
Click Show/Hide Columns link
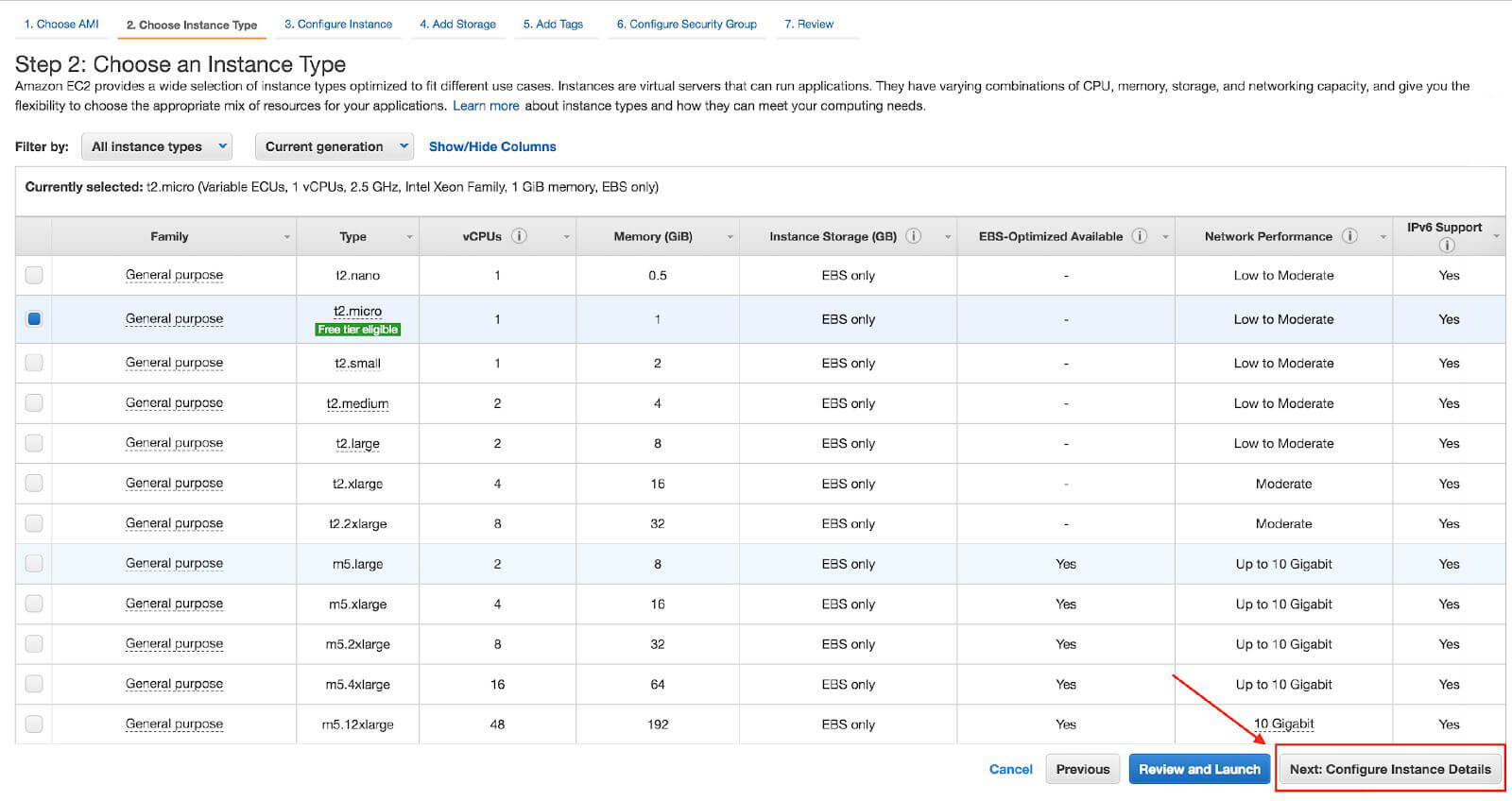point(492,146)
